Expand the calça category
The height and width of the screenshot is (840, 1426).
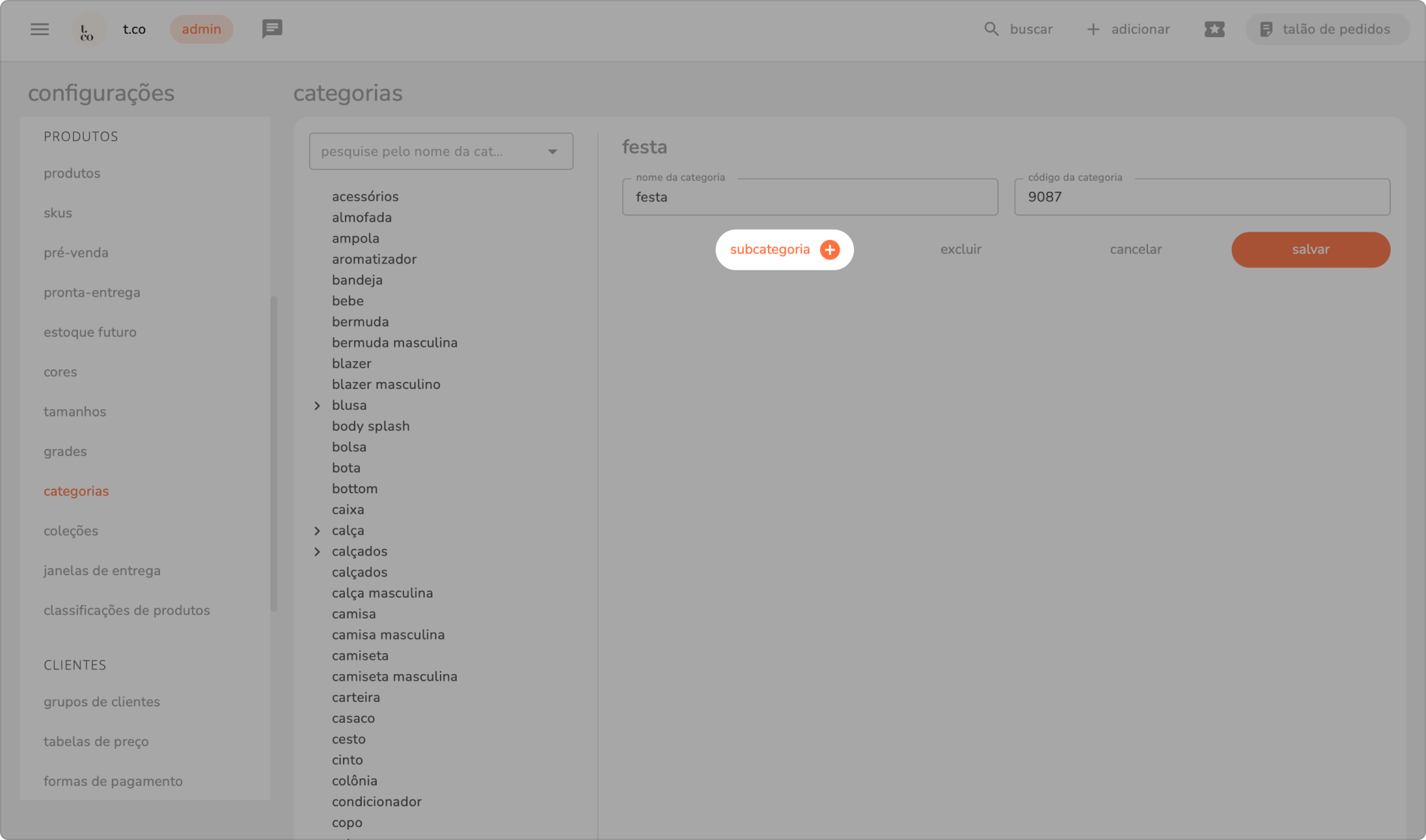(x=317, y=531)
